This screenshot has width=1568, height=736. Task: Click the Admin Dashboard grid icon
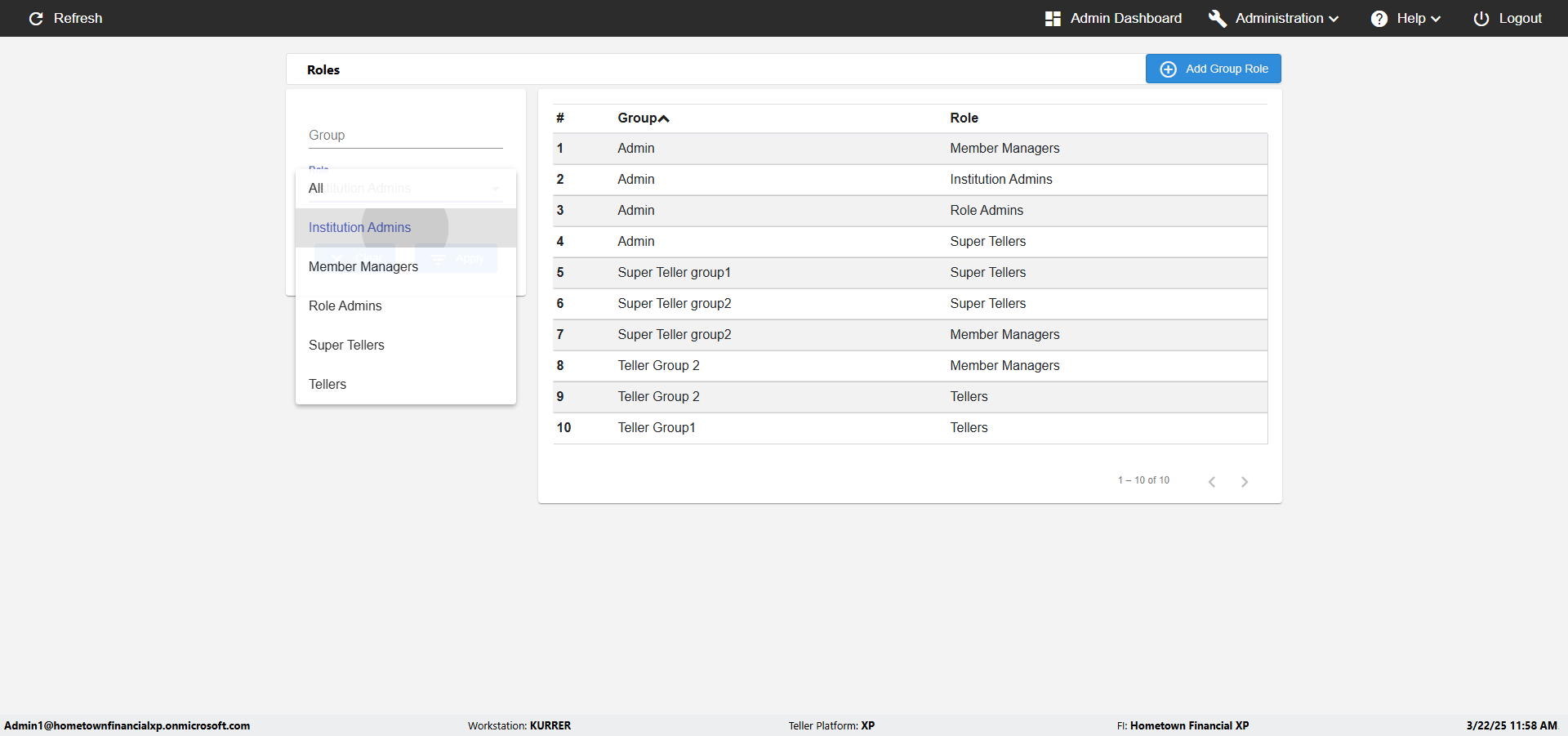click(1053, 18)
